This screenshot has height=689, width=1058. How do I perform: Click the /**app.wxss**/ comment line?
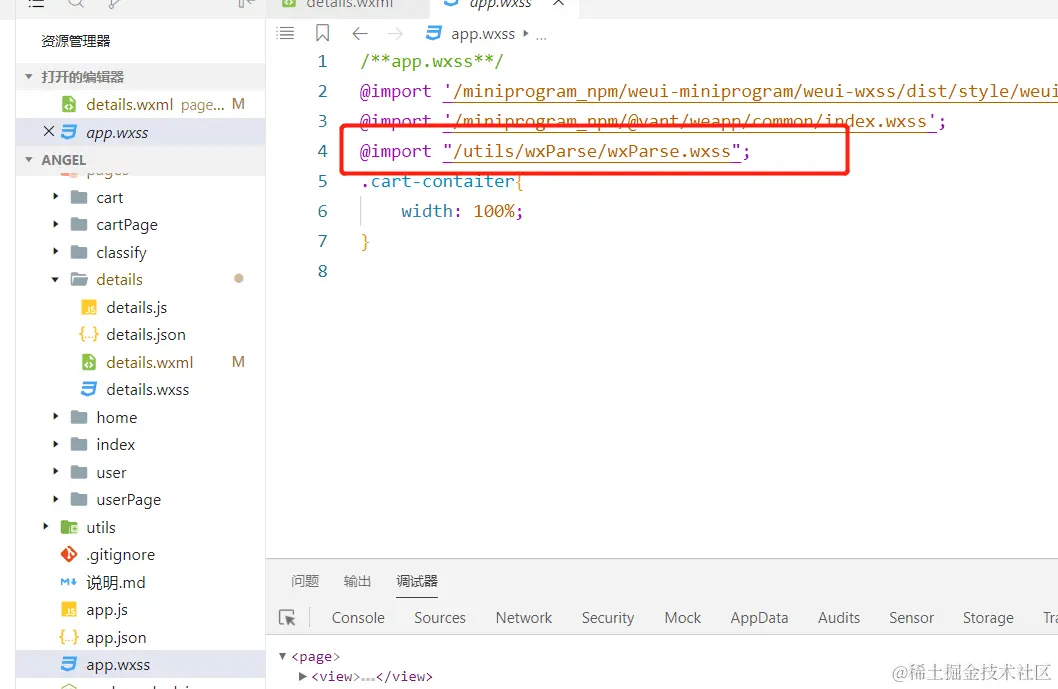click(x=432, y=61)
